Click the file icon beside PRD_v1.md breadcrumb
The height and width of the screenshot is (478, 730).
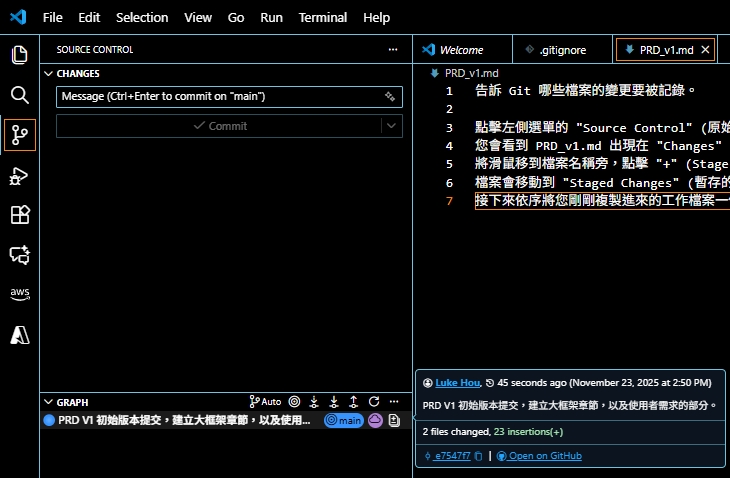pyautogui.click(x=434, y=73)
